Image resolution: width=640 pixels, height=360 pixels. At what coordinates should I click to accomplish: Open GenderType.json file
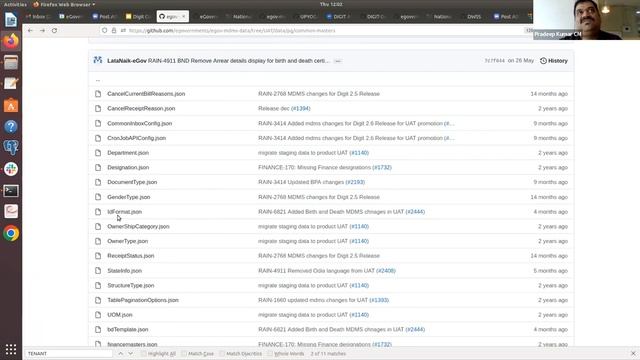pos(129,197)
